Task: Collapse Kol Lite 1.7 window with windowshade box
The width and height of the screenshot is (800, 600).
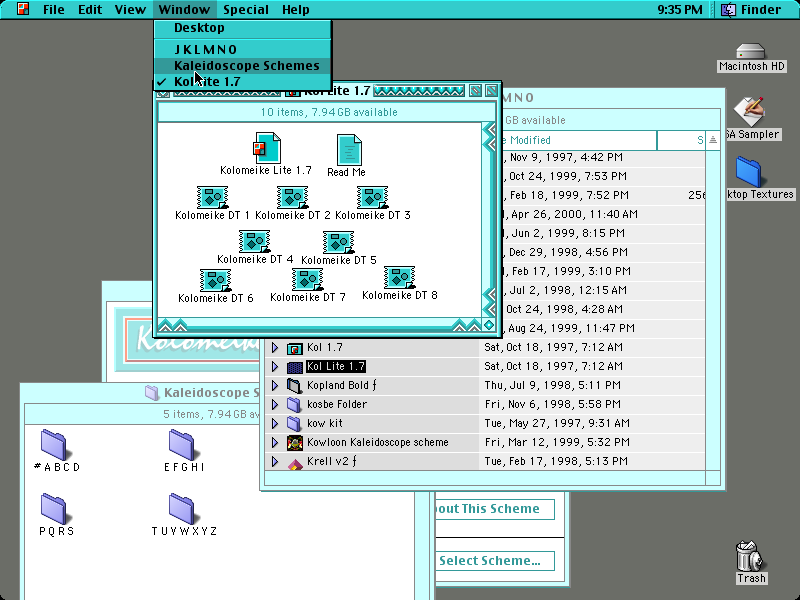Action: pos(491,91)
